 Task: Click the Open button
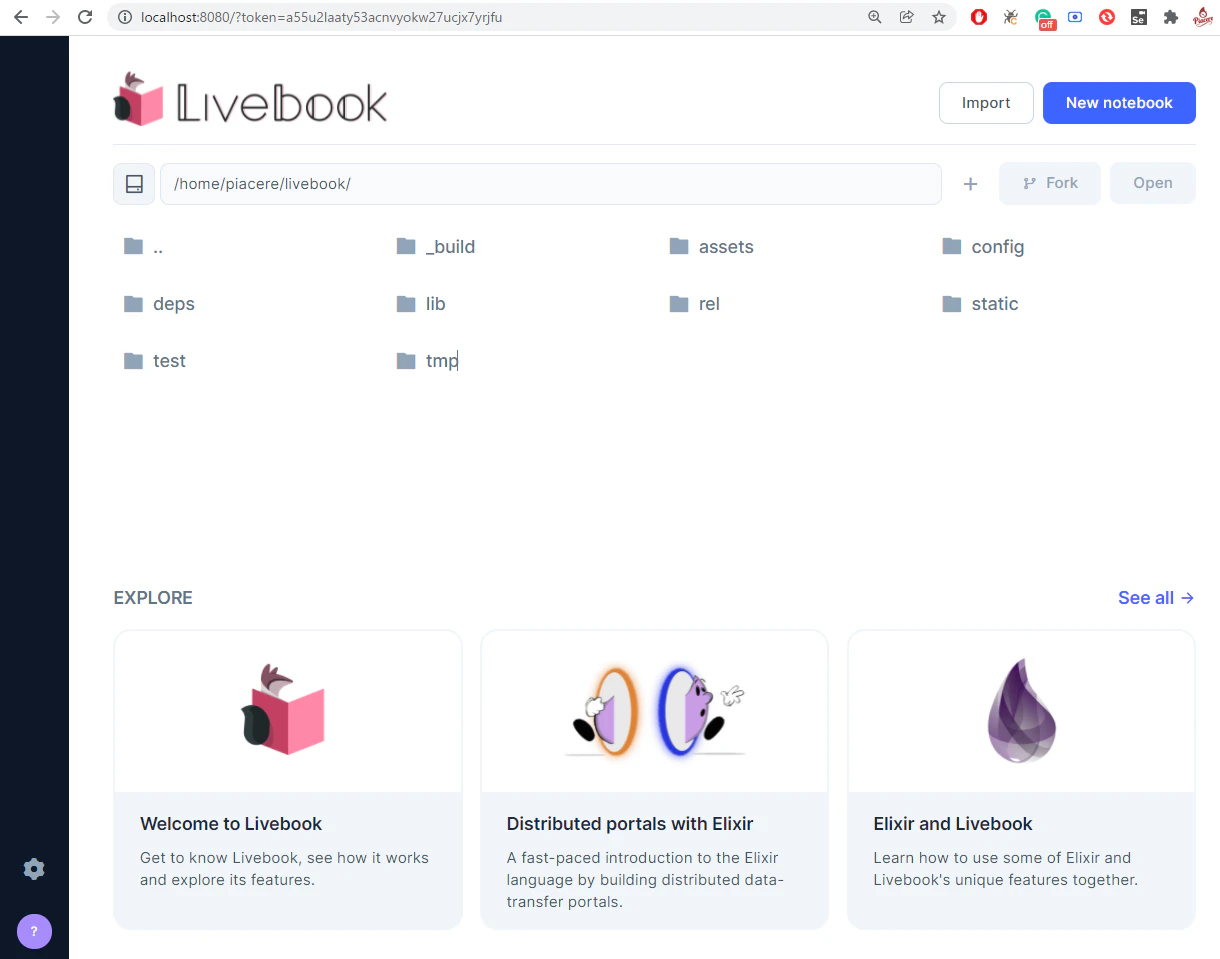[1153, 184]
